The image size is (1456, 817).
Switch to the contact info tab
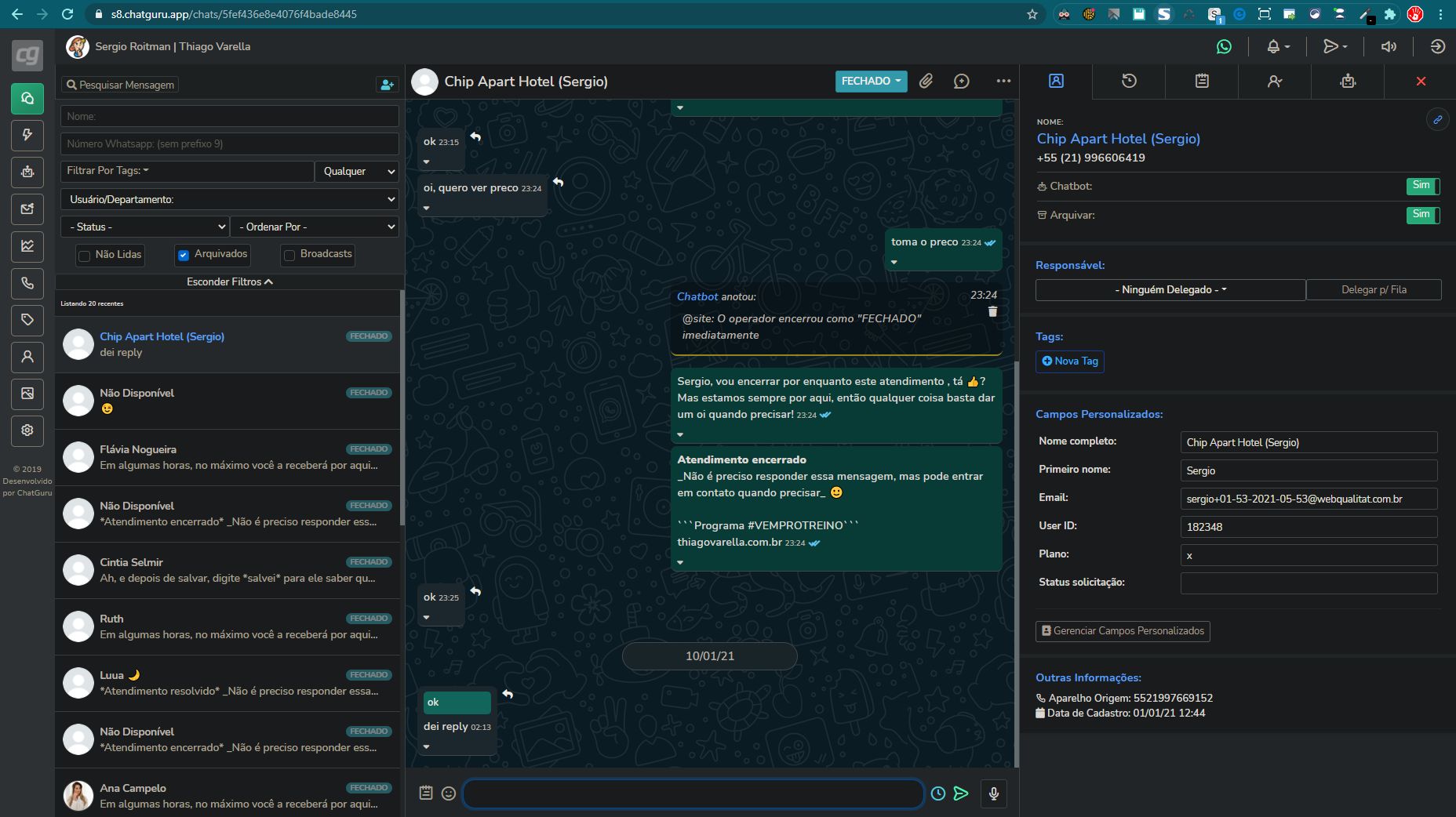[x=1056, y=82]
